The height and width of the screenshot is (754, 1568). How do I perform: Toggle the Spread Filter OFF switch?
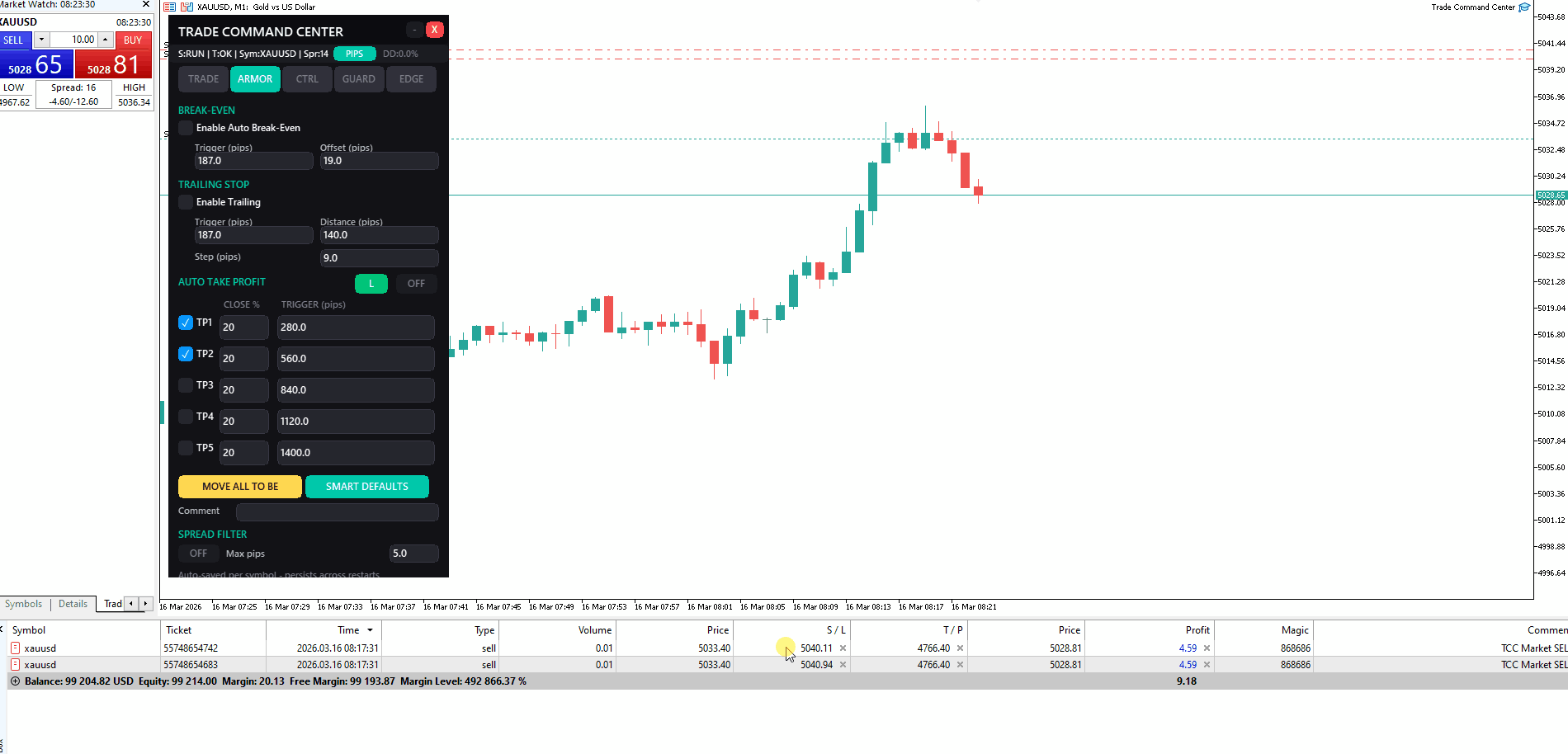tap(199, 554)
